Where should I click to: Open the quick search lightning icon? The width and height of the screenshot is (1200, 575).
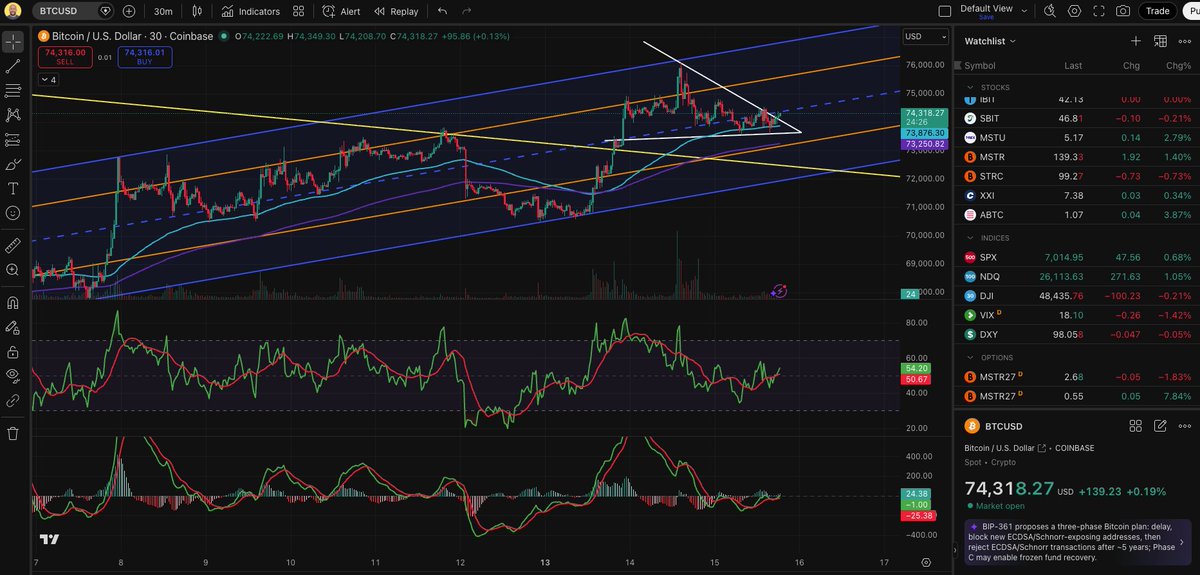(1049, 11)
